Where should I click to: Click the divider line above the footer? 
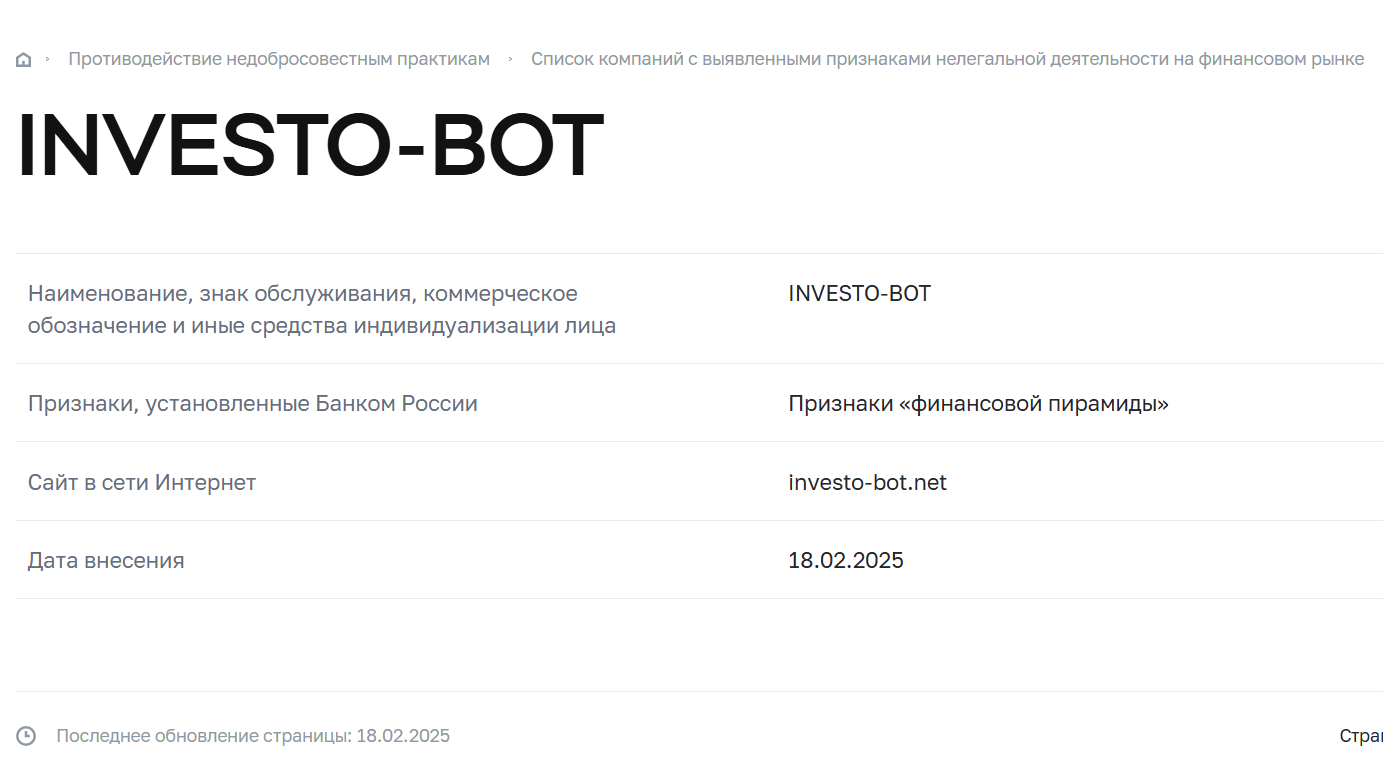[699, 691]
